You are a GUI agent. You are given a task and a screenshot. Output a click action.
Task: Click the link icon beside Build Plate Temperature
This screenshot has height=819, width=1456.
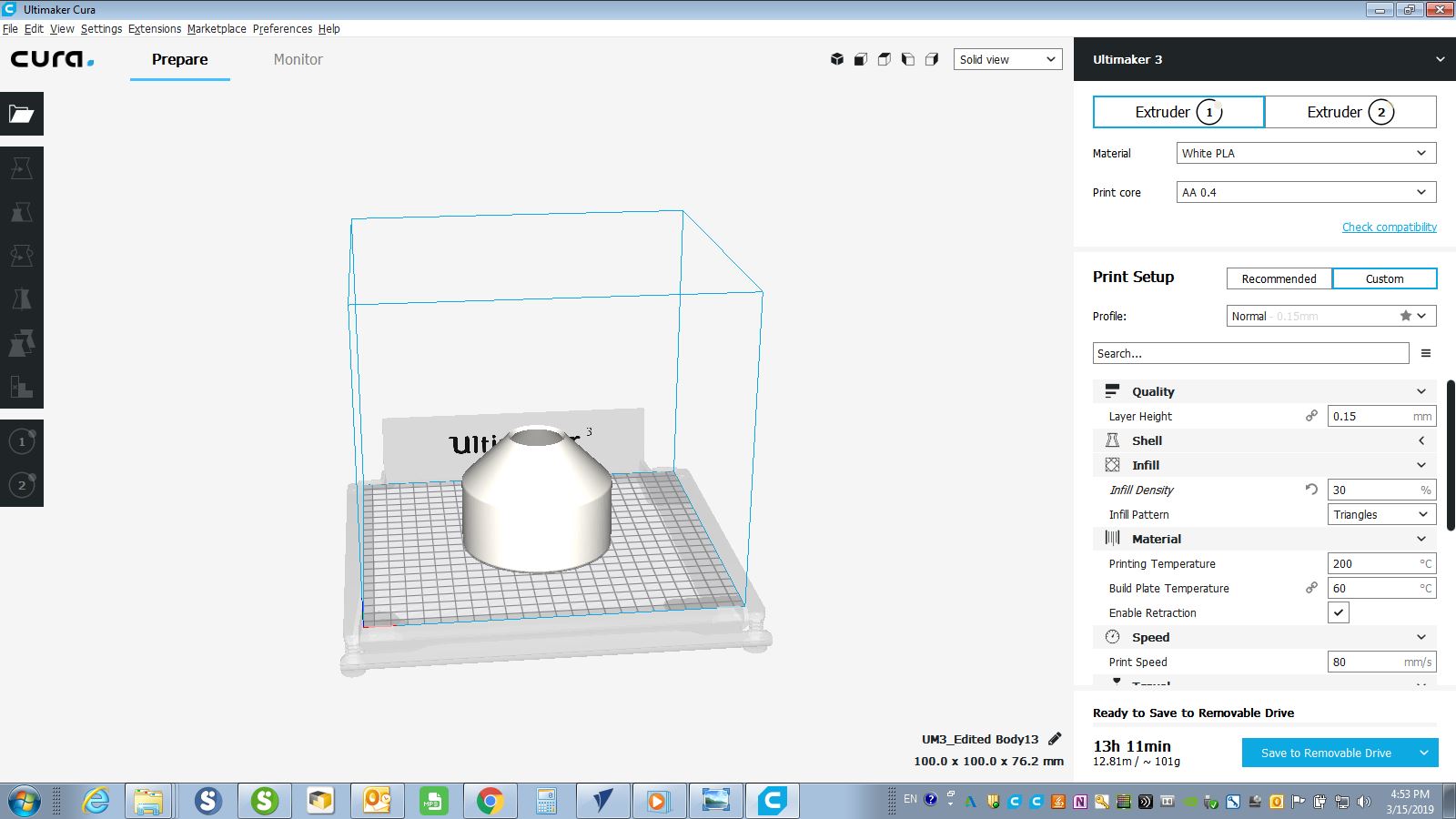pos(1311,588)
